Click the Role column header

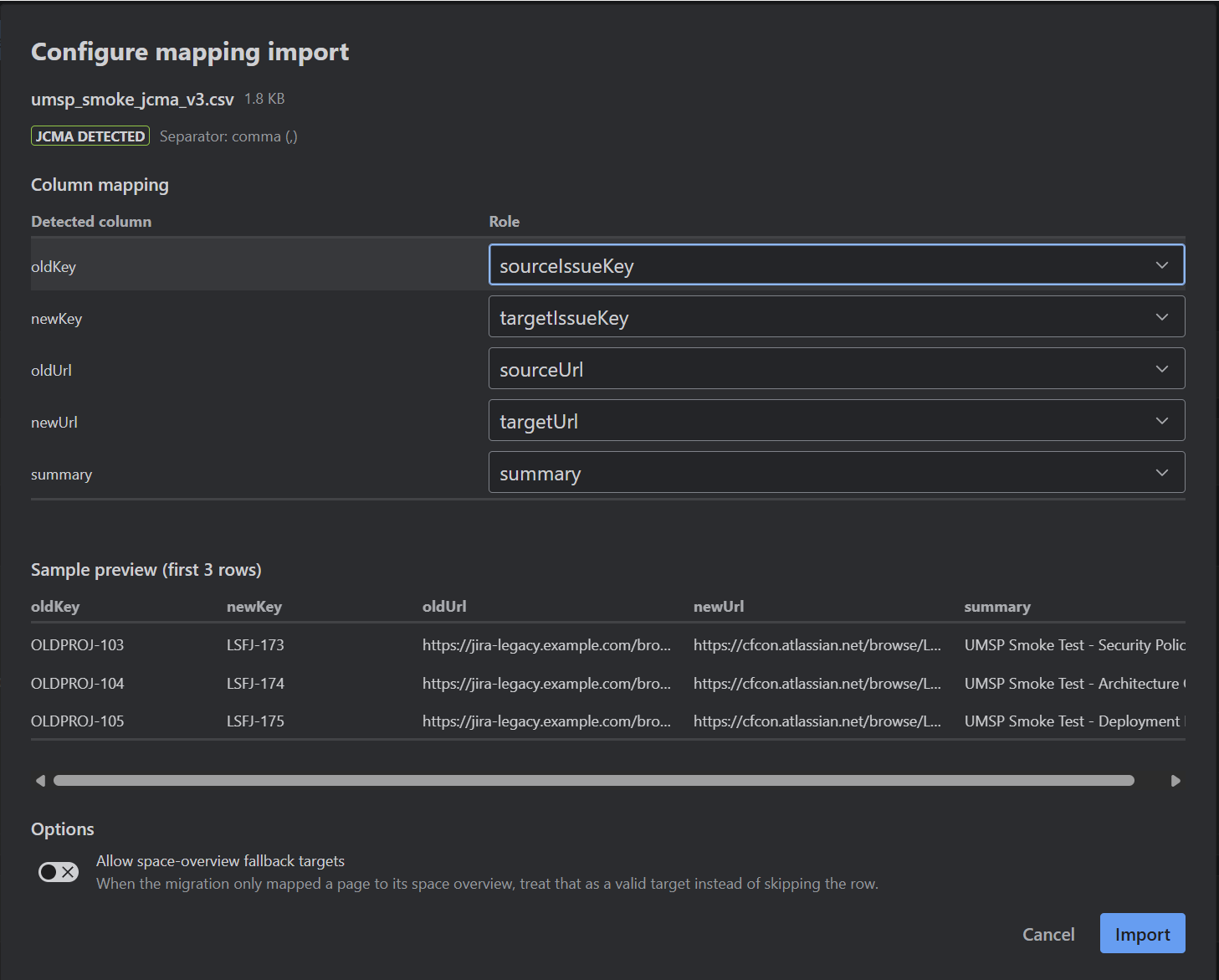coord(505,222)
